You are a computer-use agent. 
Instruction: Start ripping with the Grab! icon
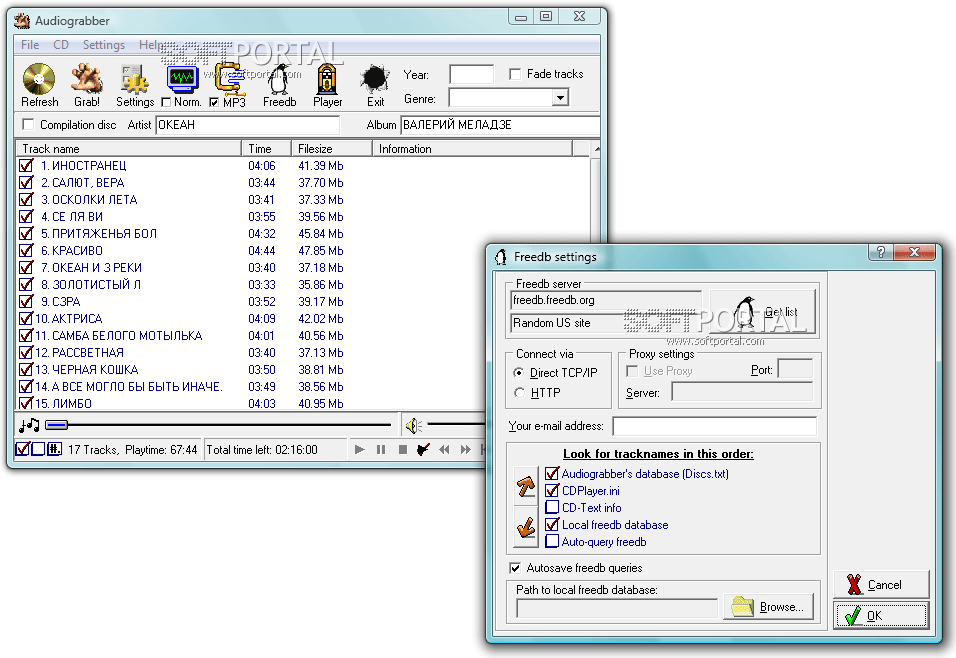coord(87,79)
